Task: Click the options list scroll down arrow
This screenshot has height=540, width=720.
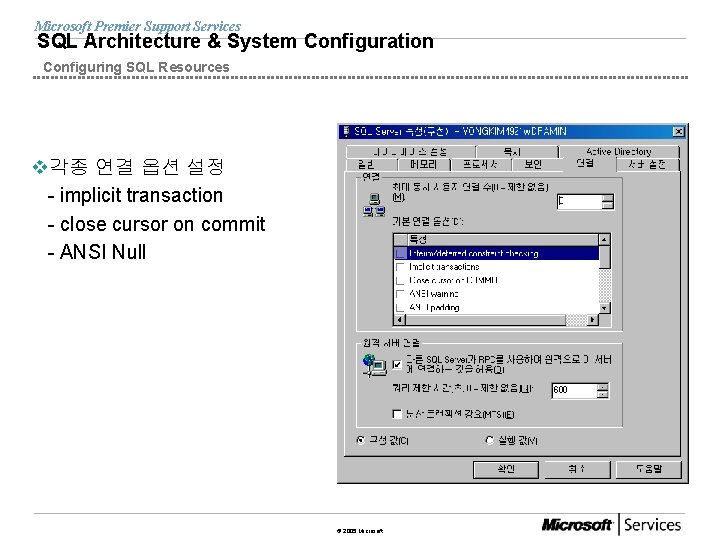Action: (x=604, y=308)
